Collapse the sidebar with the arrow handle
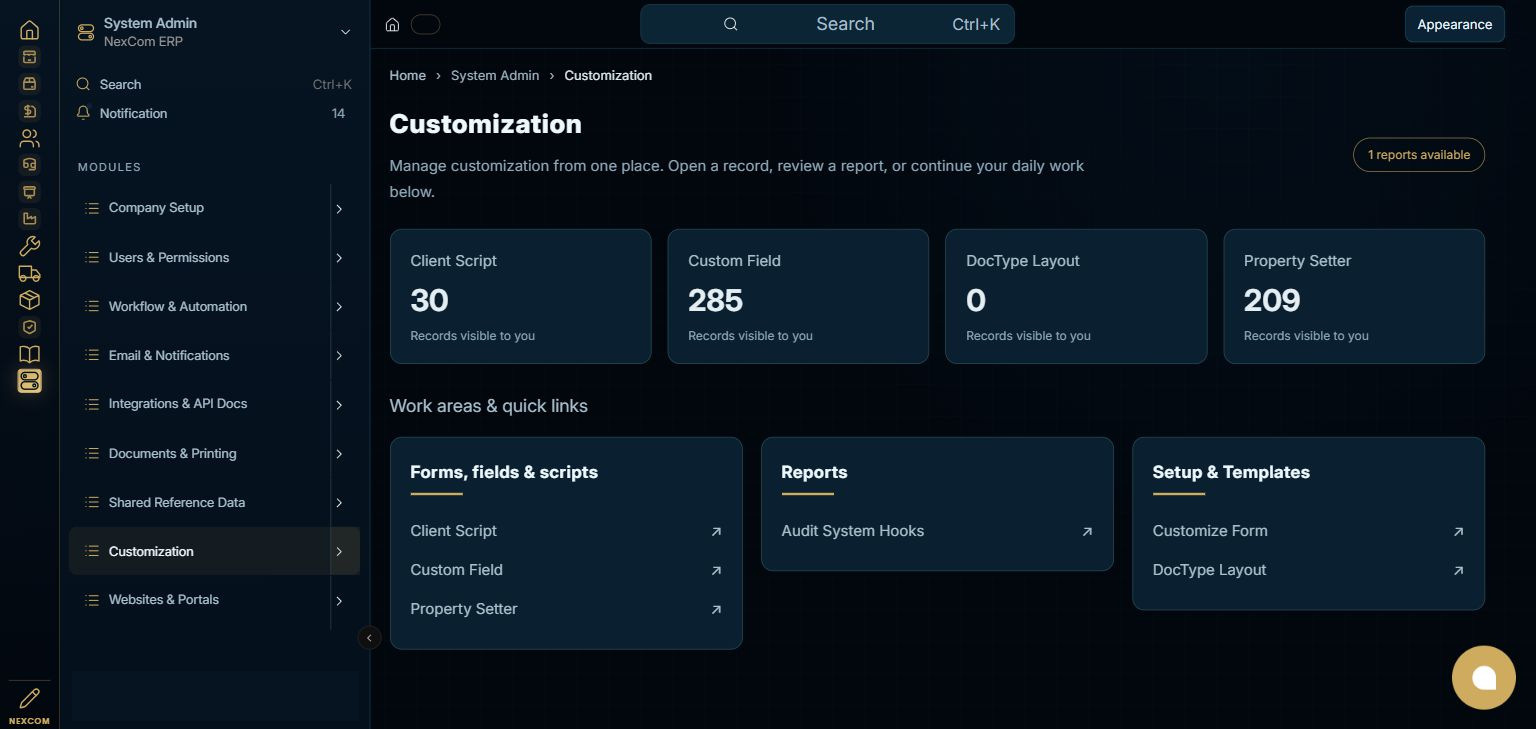The height and width of the screenshot is (729, 1536). click(x=369, y=637)
